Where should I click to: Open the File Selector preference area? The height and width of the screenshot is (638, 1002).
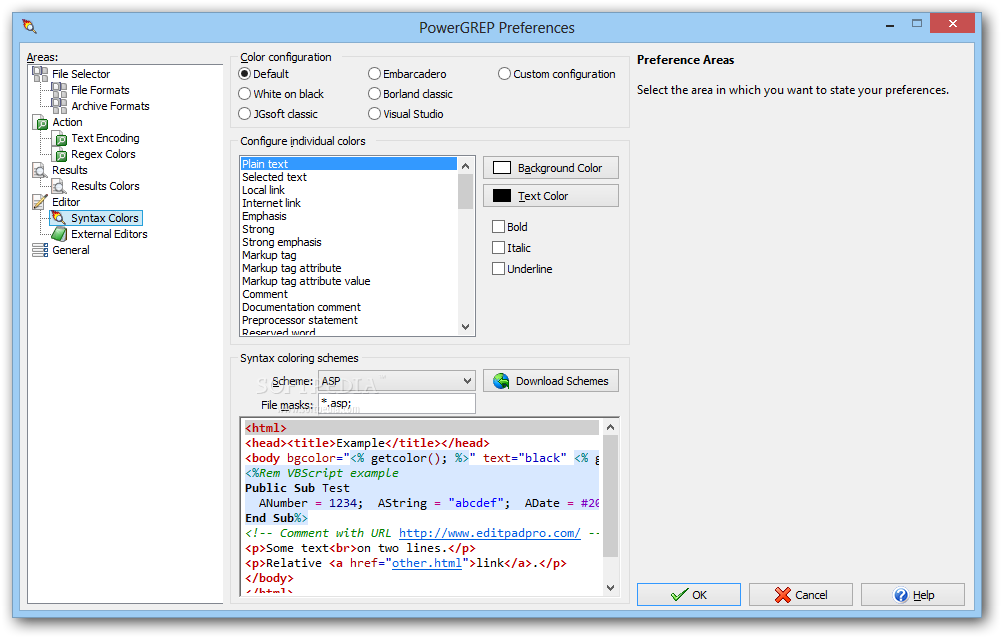(81, 74)
